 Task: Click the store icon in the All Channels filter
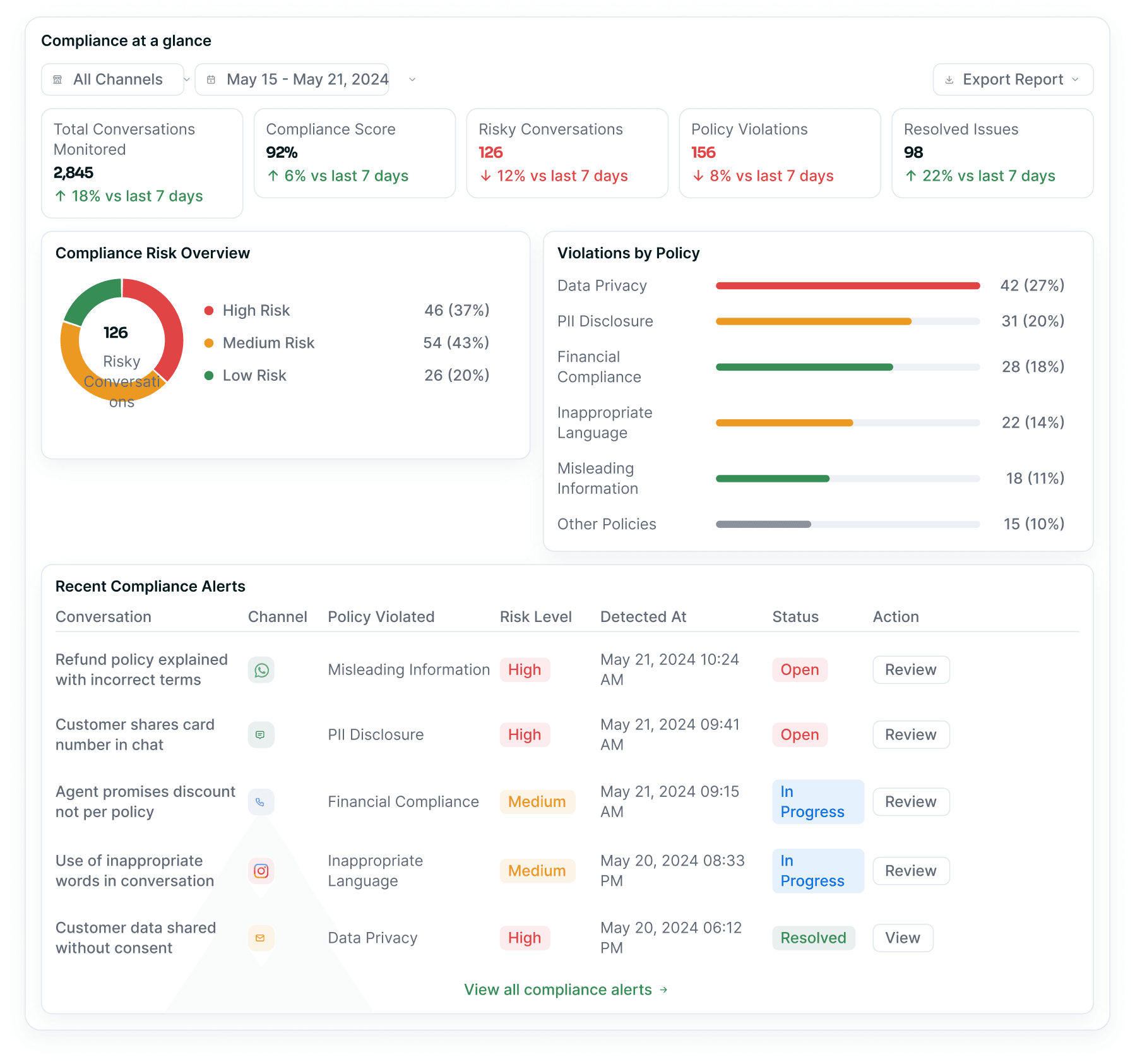pos(57,80)
